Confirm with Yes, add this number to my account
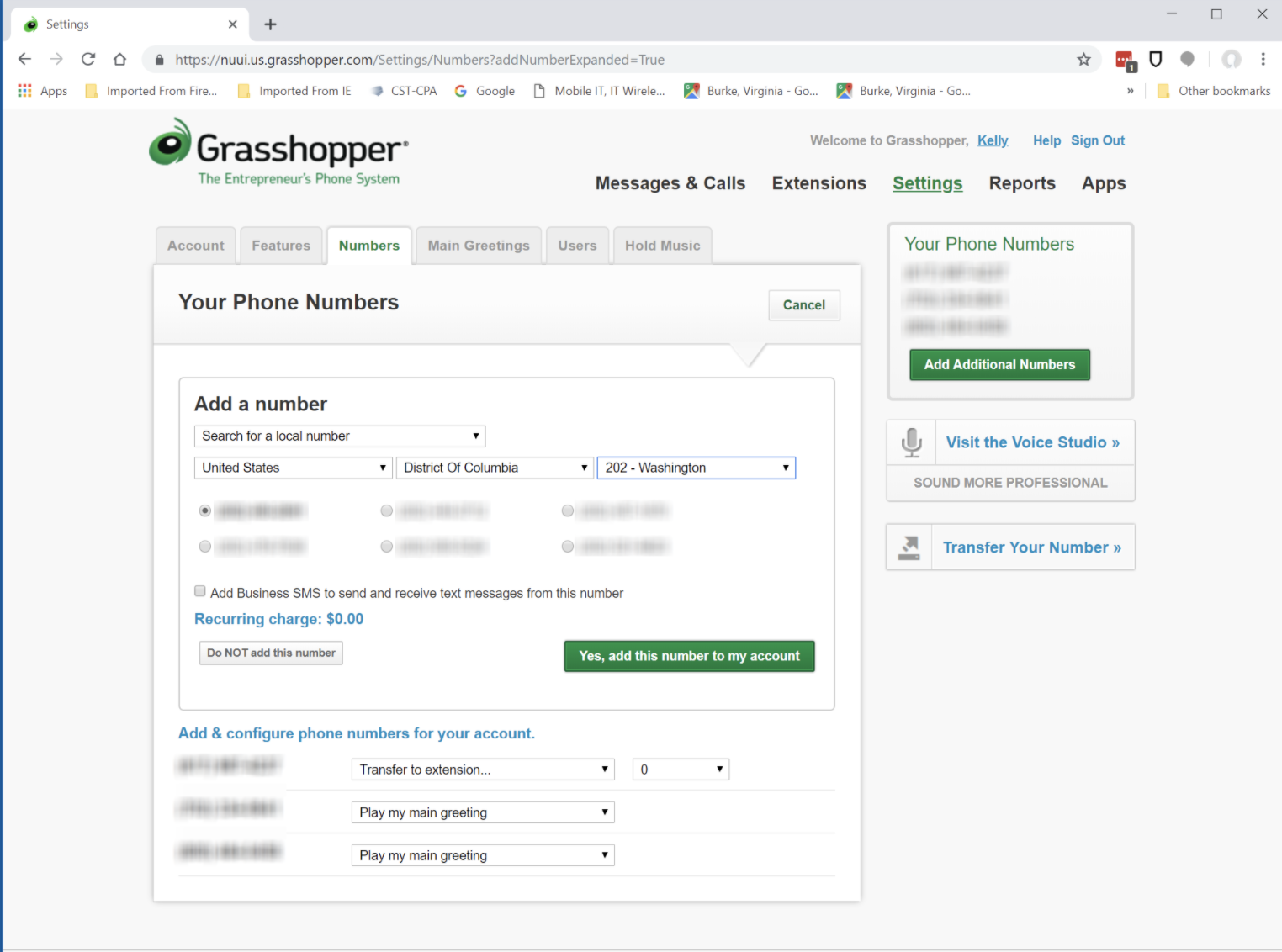The height and width of the screenshot is (952, 1282). point(690,656)
